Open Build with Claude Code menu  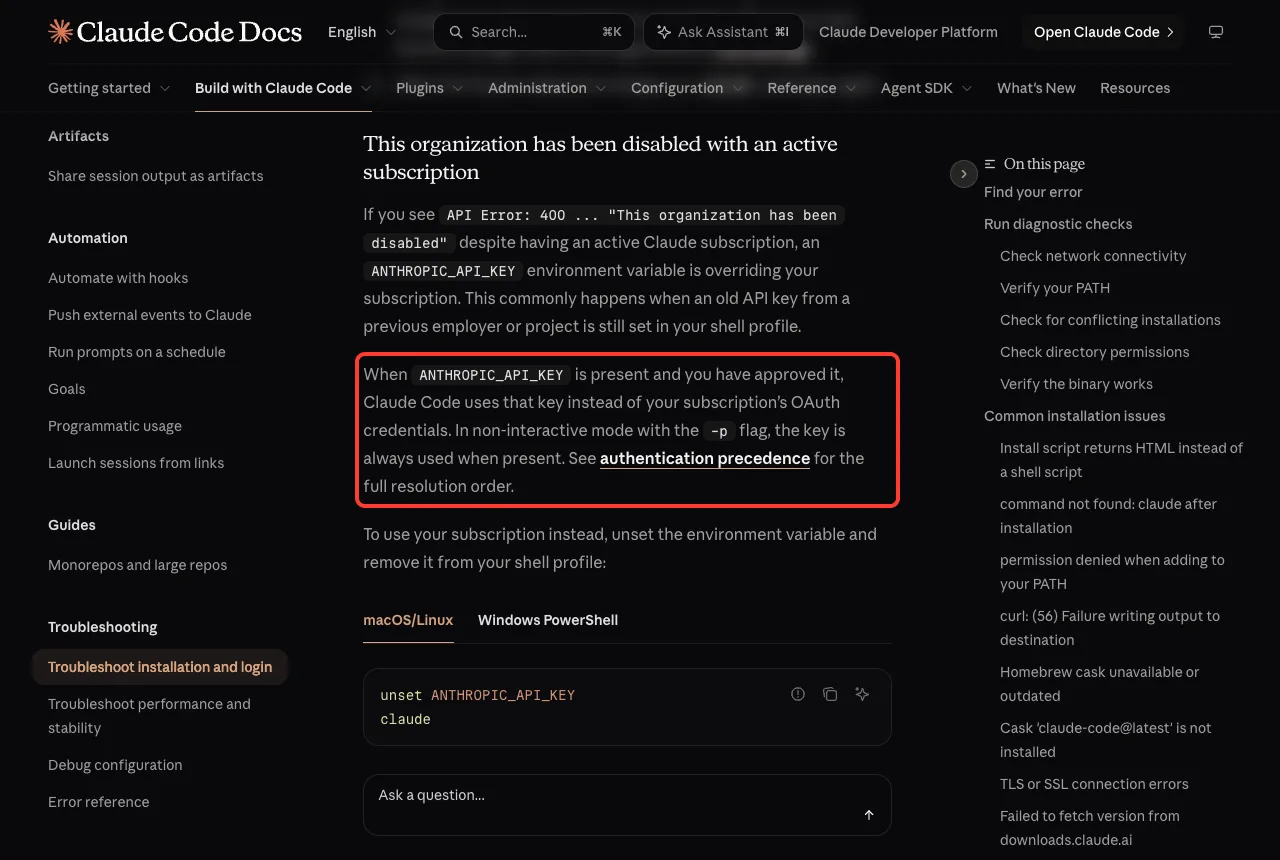coord(283,88)
